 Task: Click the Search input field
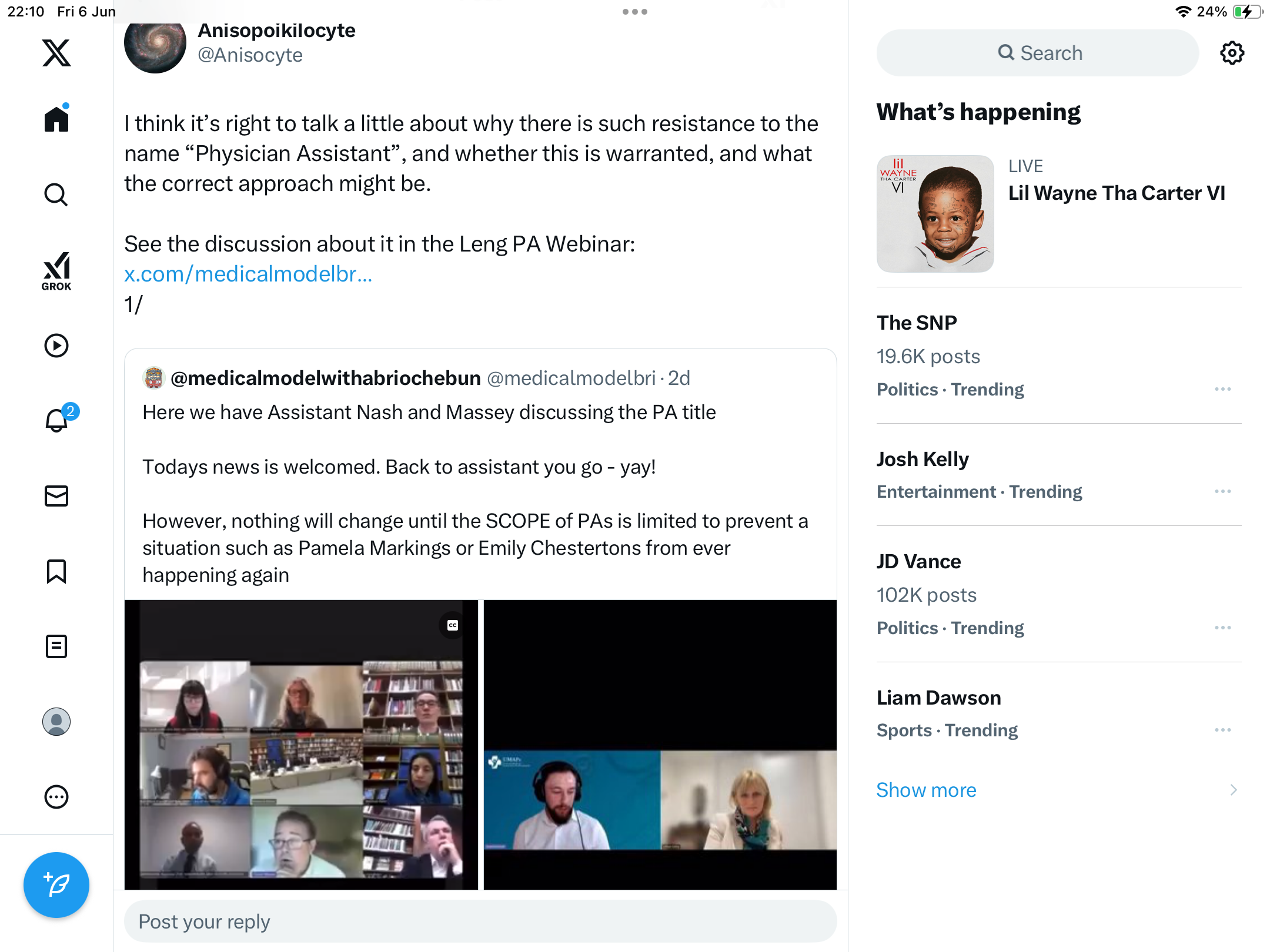[x=1037, y=53]
